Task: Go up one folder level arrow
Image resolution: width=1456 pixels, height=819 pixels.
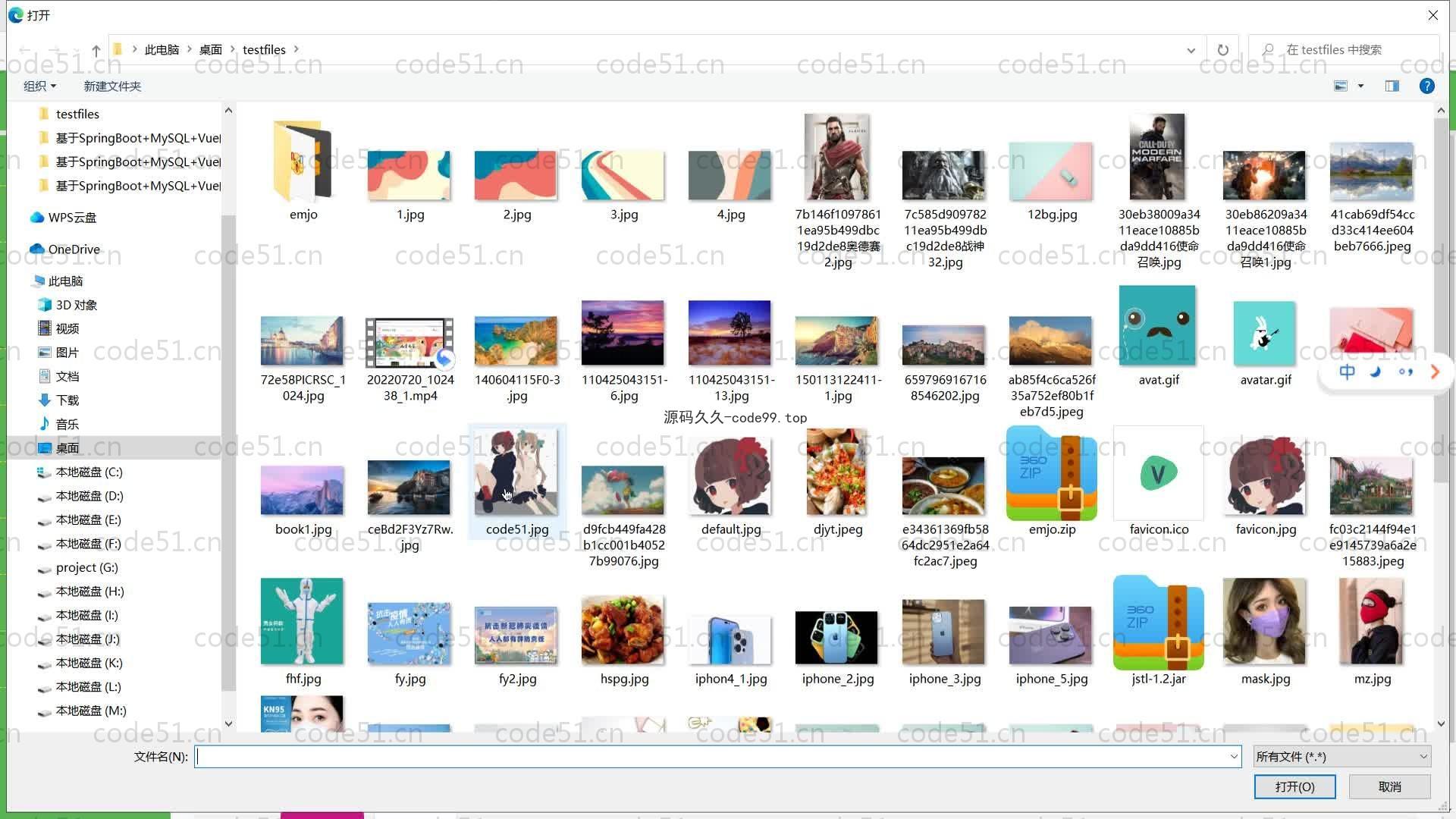Action: (x=96, y=50)
